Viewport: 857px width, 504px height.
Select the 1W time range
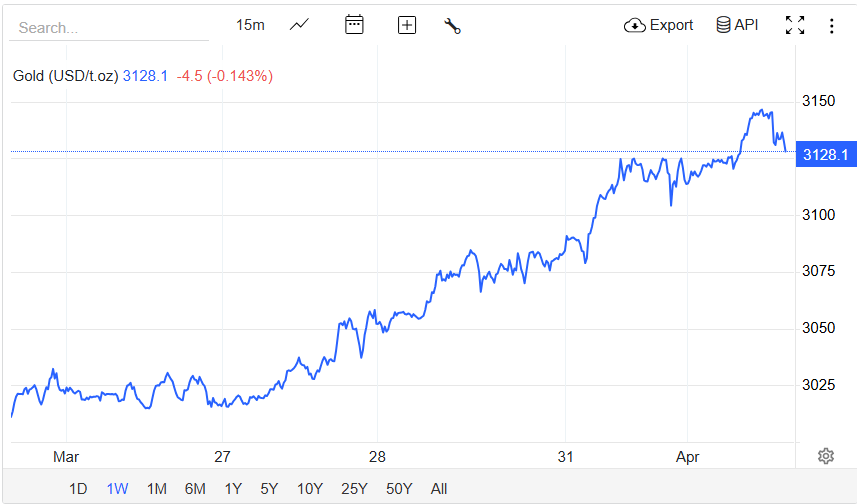pyautogui.click(x=117, y=488)
